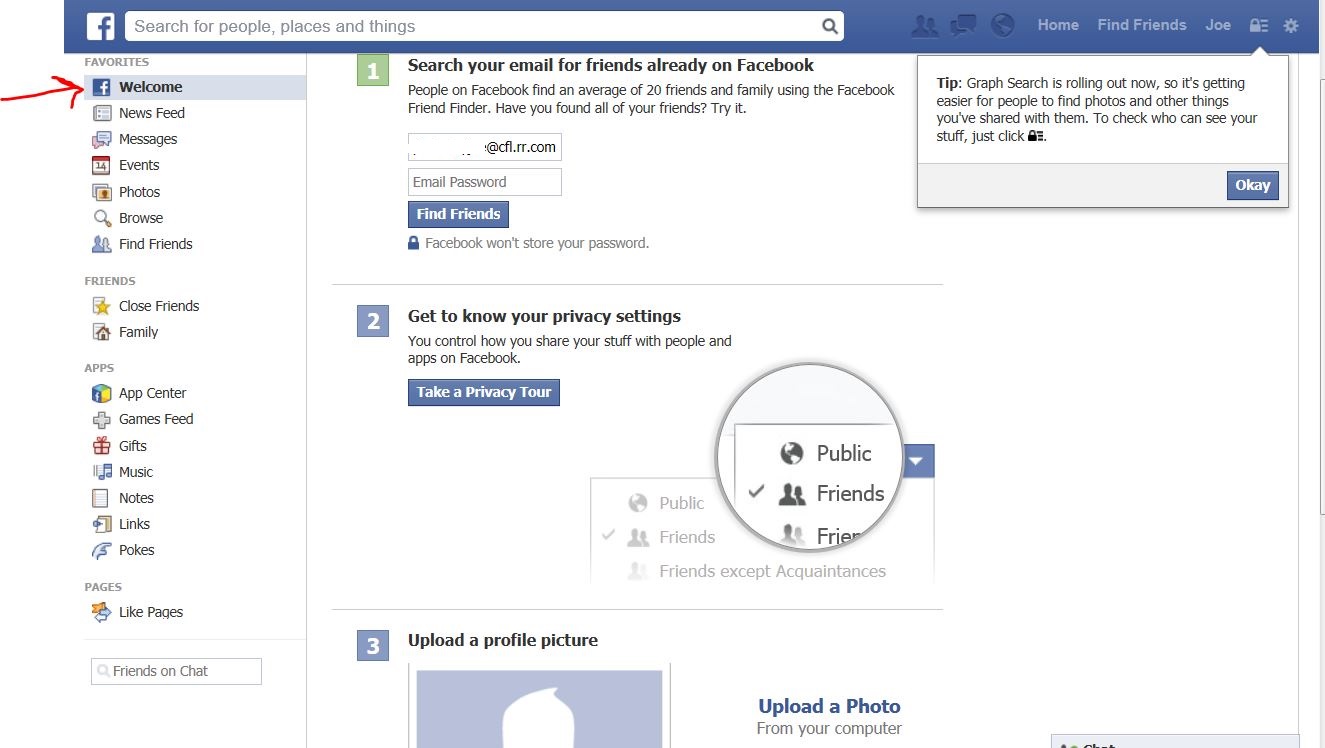Click the Chat bar at bottom right
Screen dimensions: 1325x748
tap(1175, 743)
